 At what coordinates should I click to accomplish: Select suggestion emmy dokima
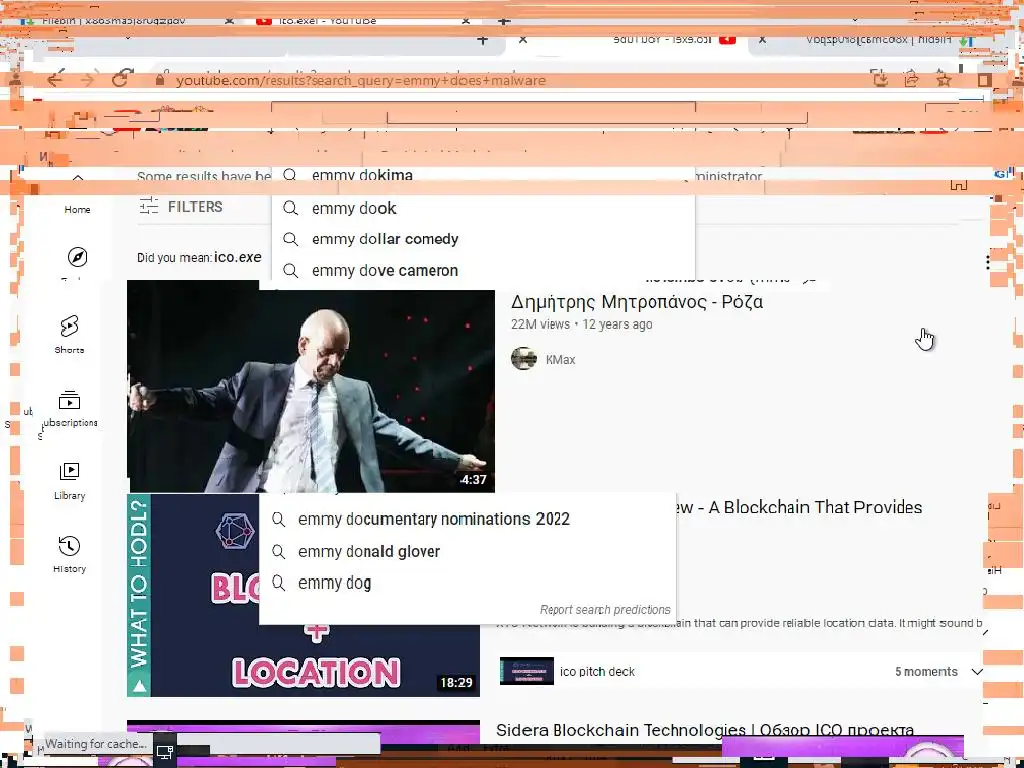click(483, 175)
